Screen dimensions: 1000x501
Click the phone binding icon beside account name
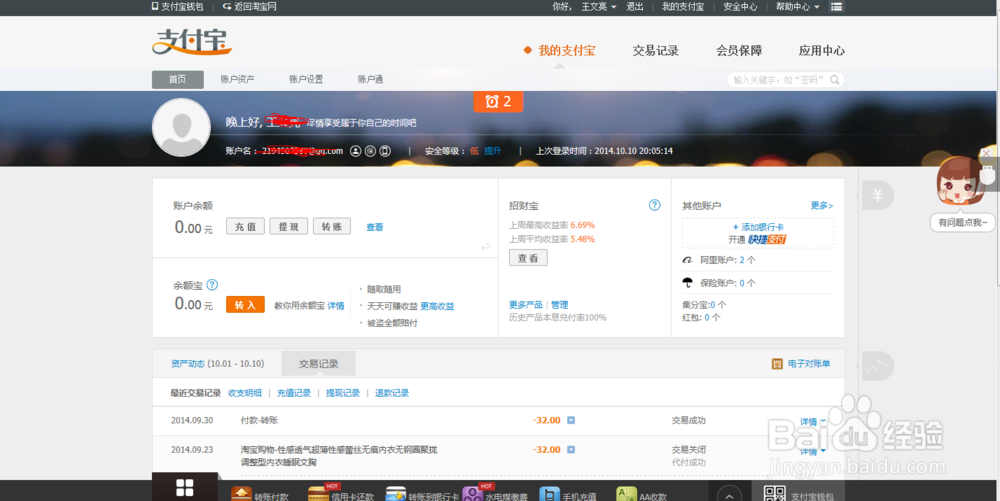pyautogui.click(x=385, y=151)
